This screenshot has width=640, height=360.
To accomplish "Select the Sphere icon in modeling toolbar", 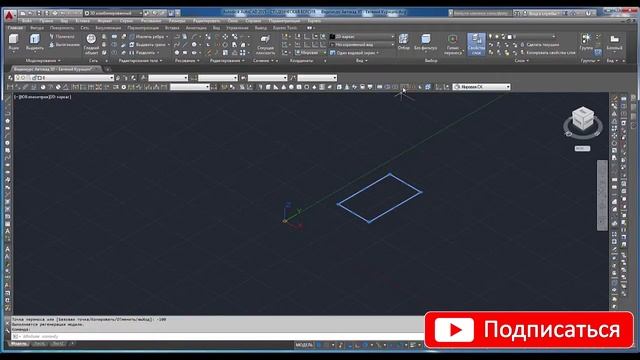I will pos(291,87).
